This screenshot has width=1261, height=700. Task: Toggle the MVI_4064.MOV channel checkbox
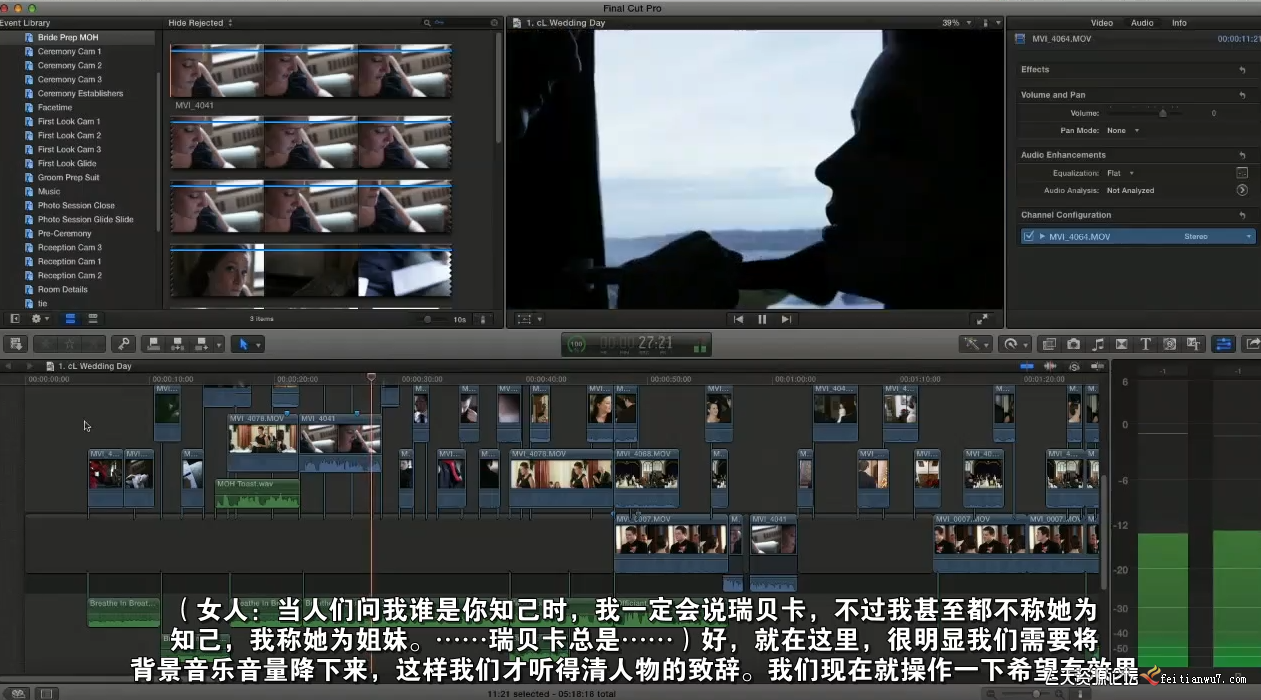(1028, 237)
